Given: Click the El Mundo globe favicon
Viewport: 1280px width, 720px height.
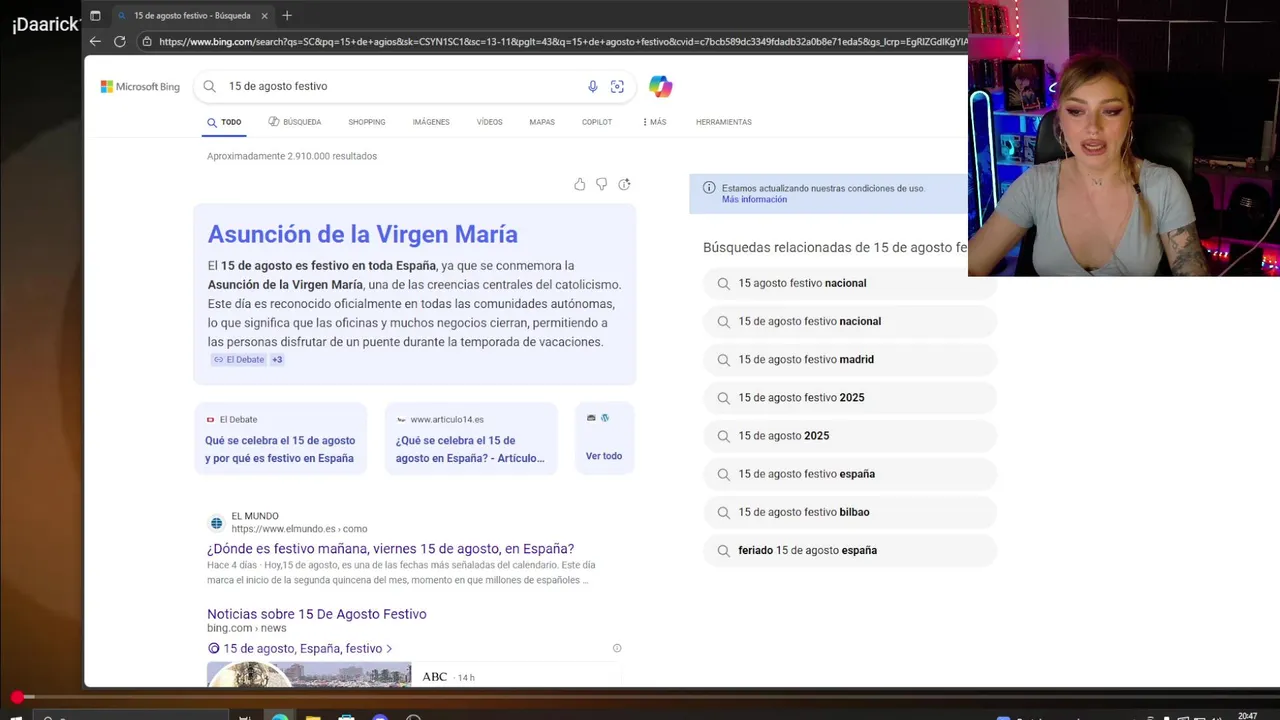Looking at the screenshot, I should (216, 523).
